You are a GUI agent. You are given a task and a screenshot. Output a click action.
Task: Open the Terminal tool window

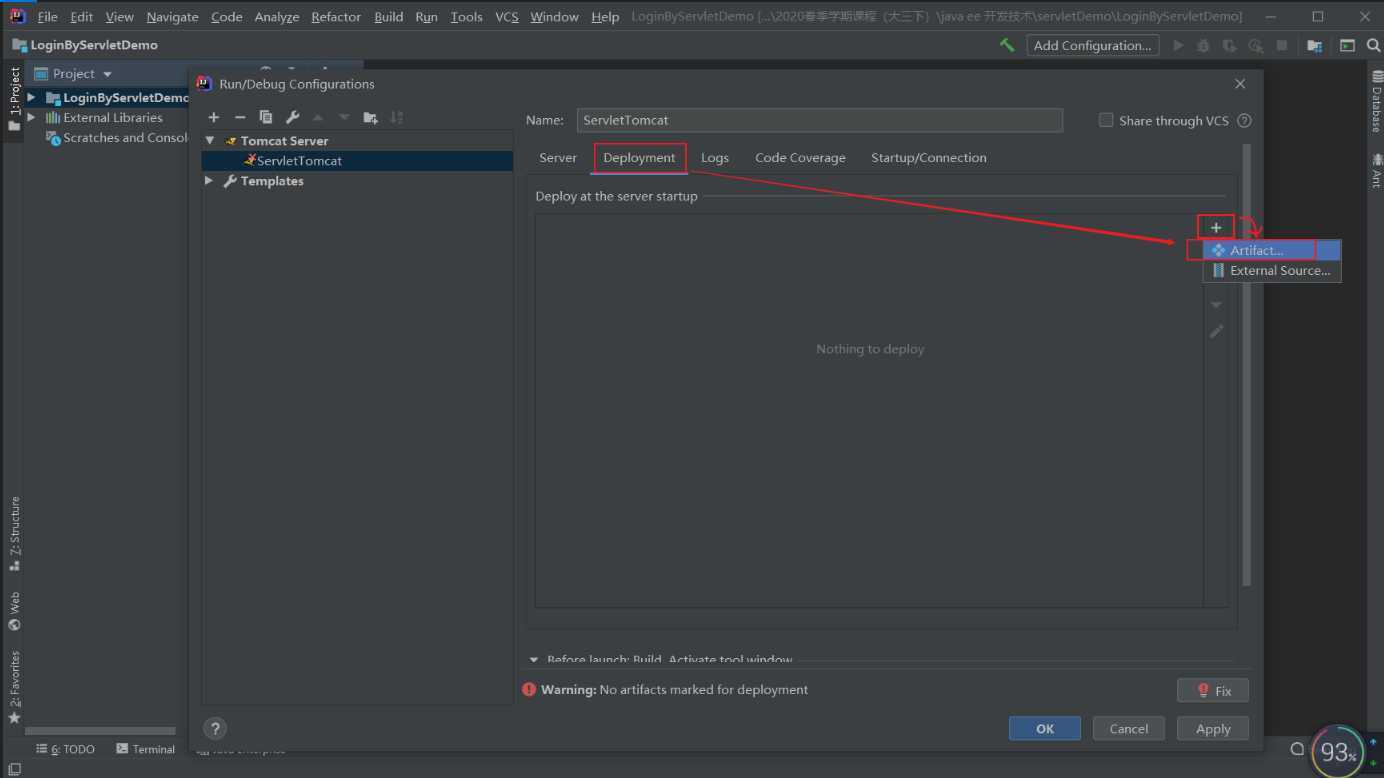(x=146, y=749)
